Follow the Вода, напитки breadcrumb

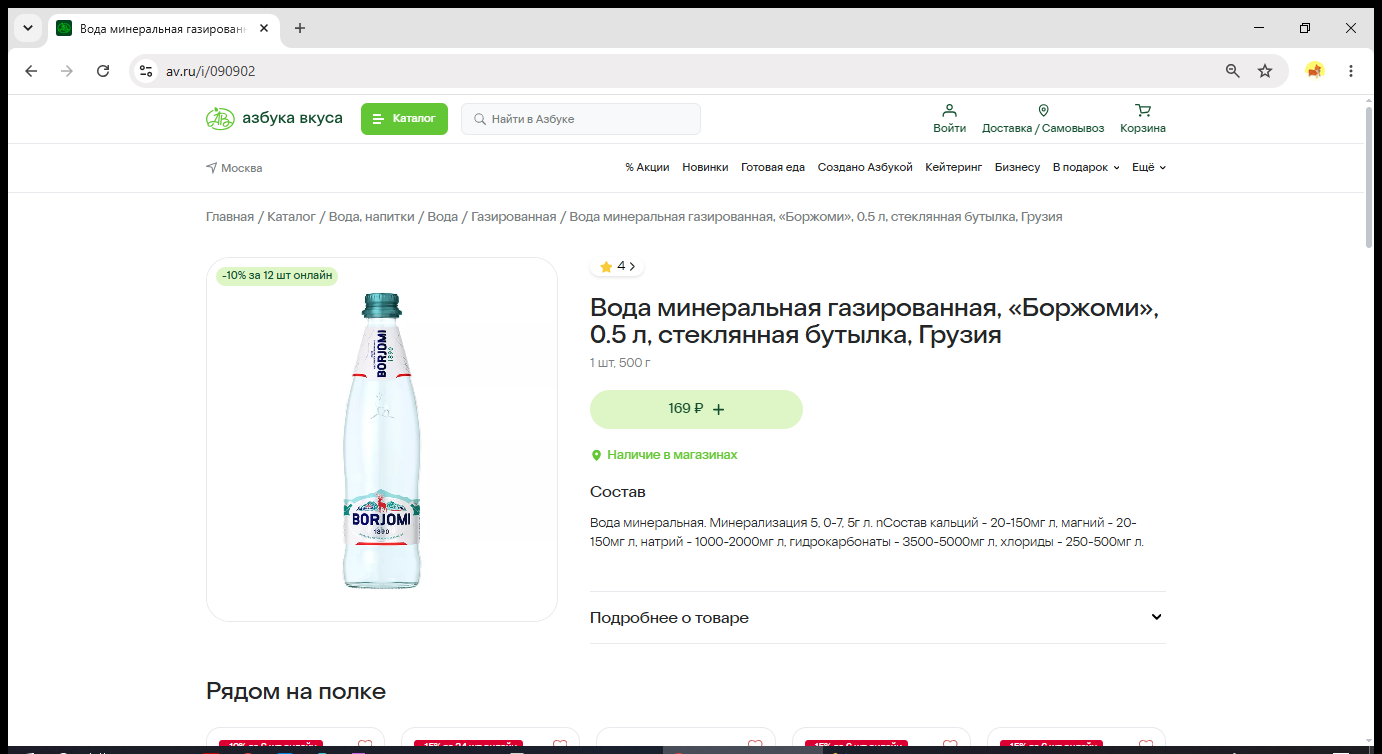pos(371,217)
